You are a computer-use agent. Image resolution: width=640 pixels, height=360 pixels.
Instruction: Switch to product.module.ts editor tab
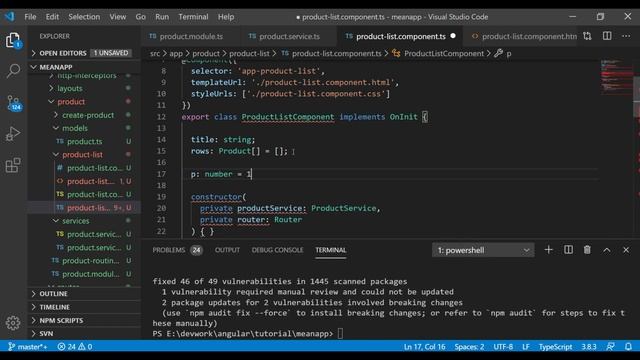(191, 36)
